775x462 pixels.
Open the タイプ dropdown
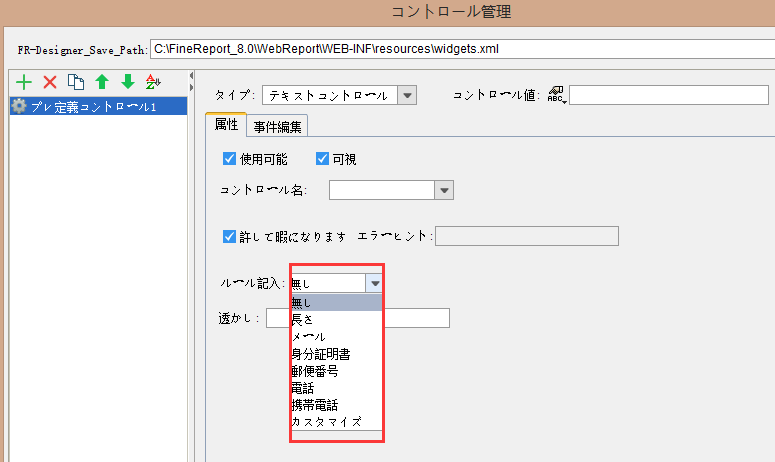pyautogui.click(x=407, y=95)
